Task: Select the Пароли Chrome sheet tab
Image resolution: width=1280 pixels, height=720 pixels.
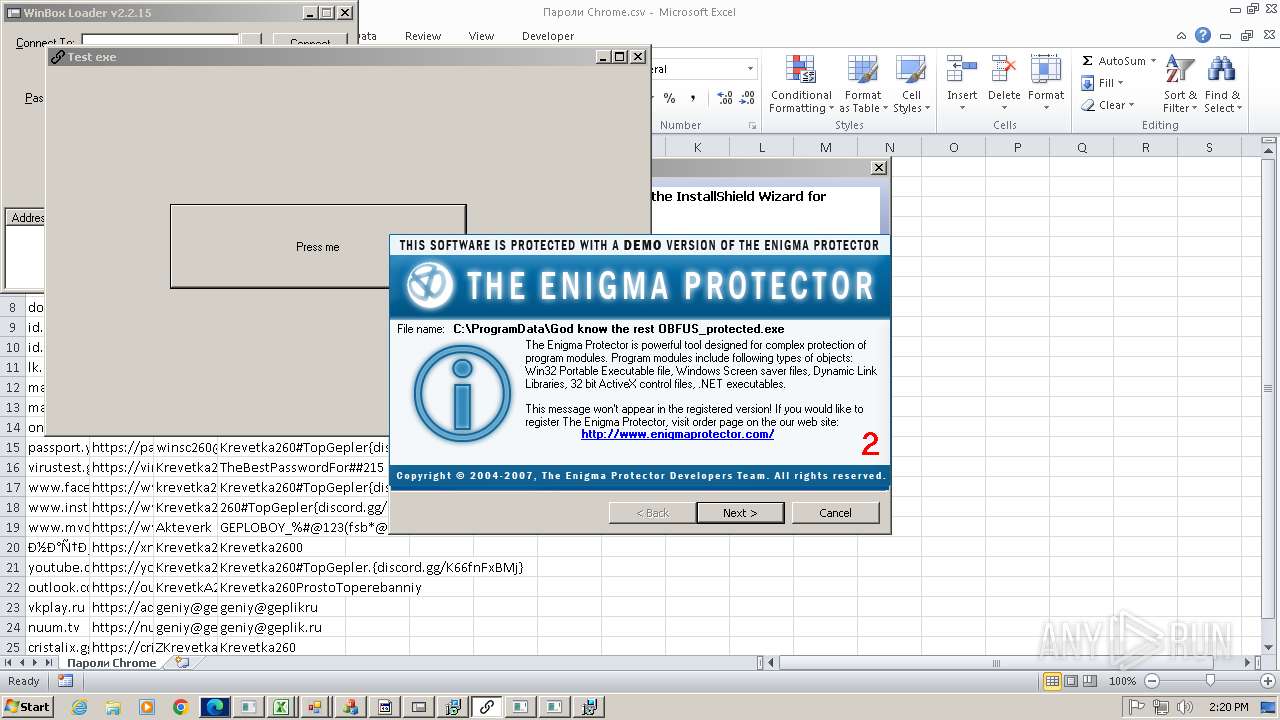Action: coord(111,663)
